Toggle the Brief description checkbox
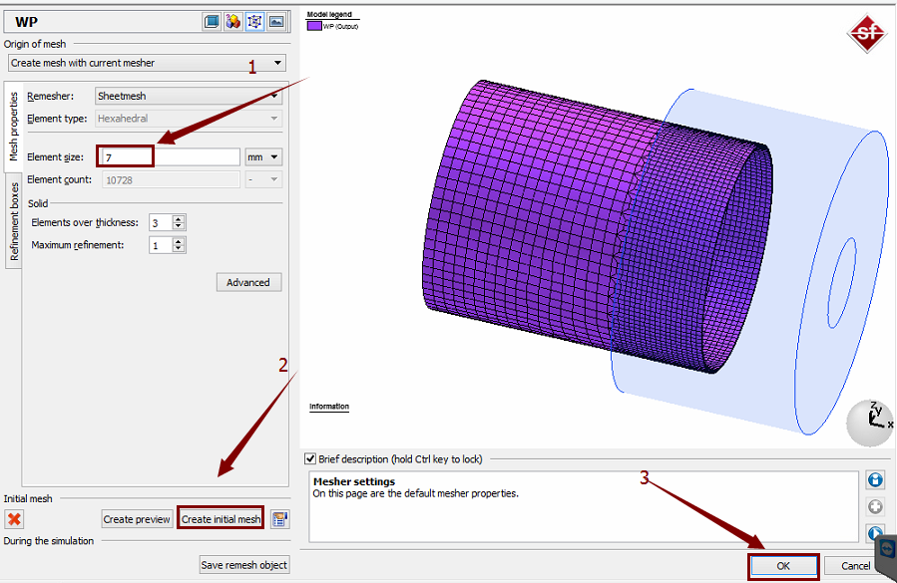 (x=310, y=459)
